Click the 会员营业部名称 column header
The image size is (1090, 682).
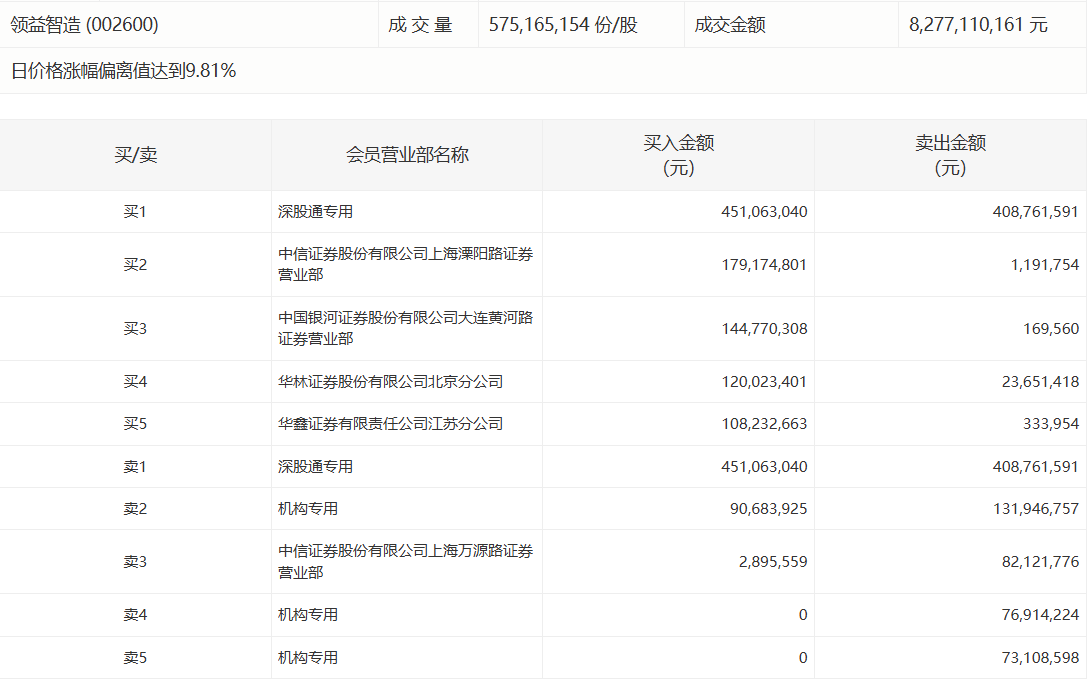(407, 155)
